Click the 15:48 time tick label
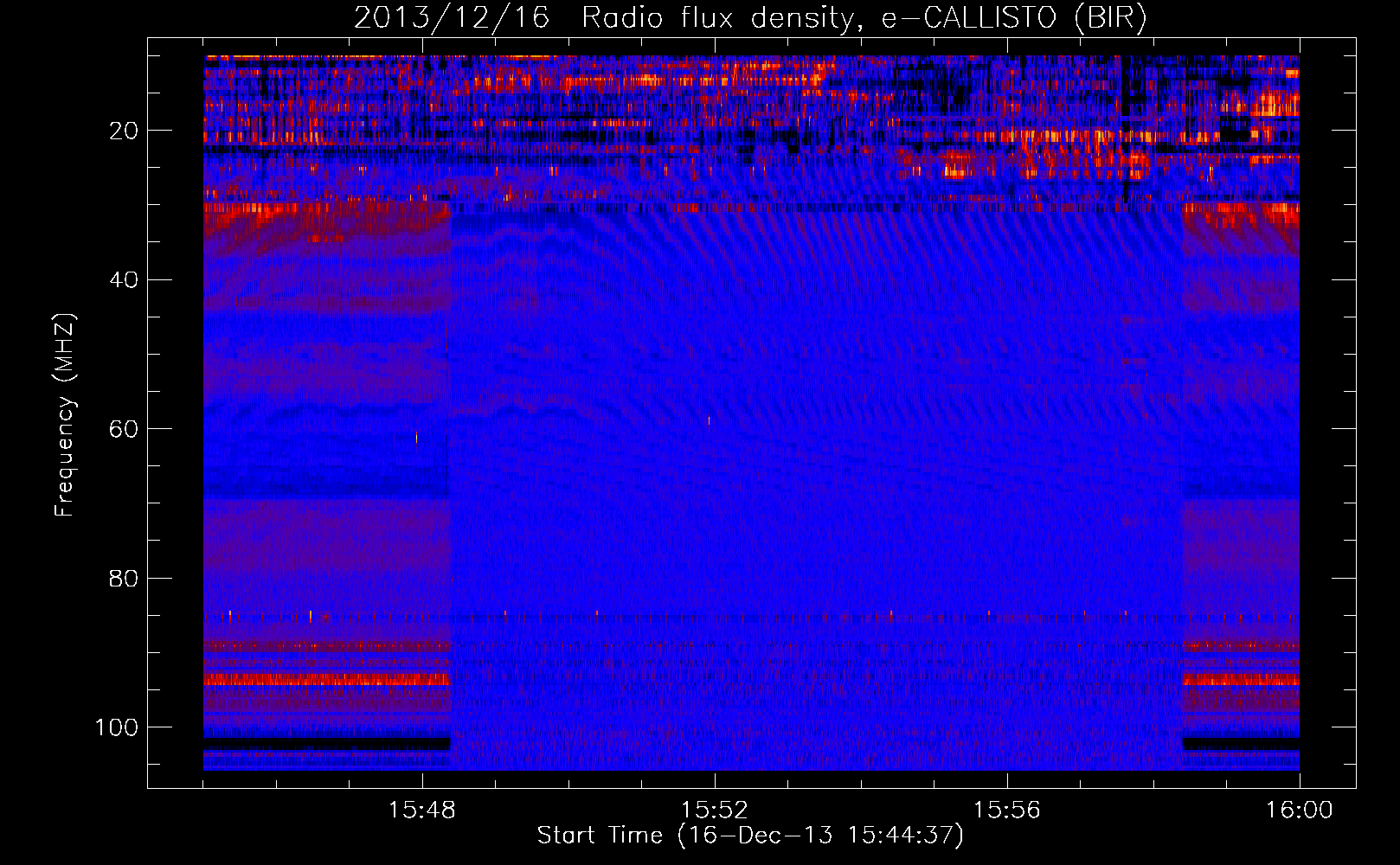The height and width of the screenshot is (865, 1400). pos(423,811)
